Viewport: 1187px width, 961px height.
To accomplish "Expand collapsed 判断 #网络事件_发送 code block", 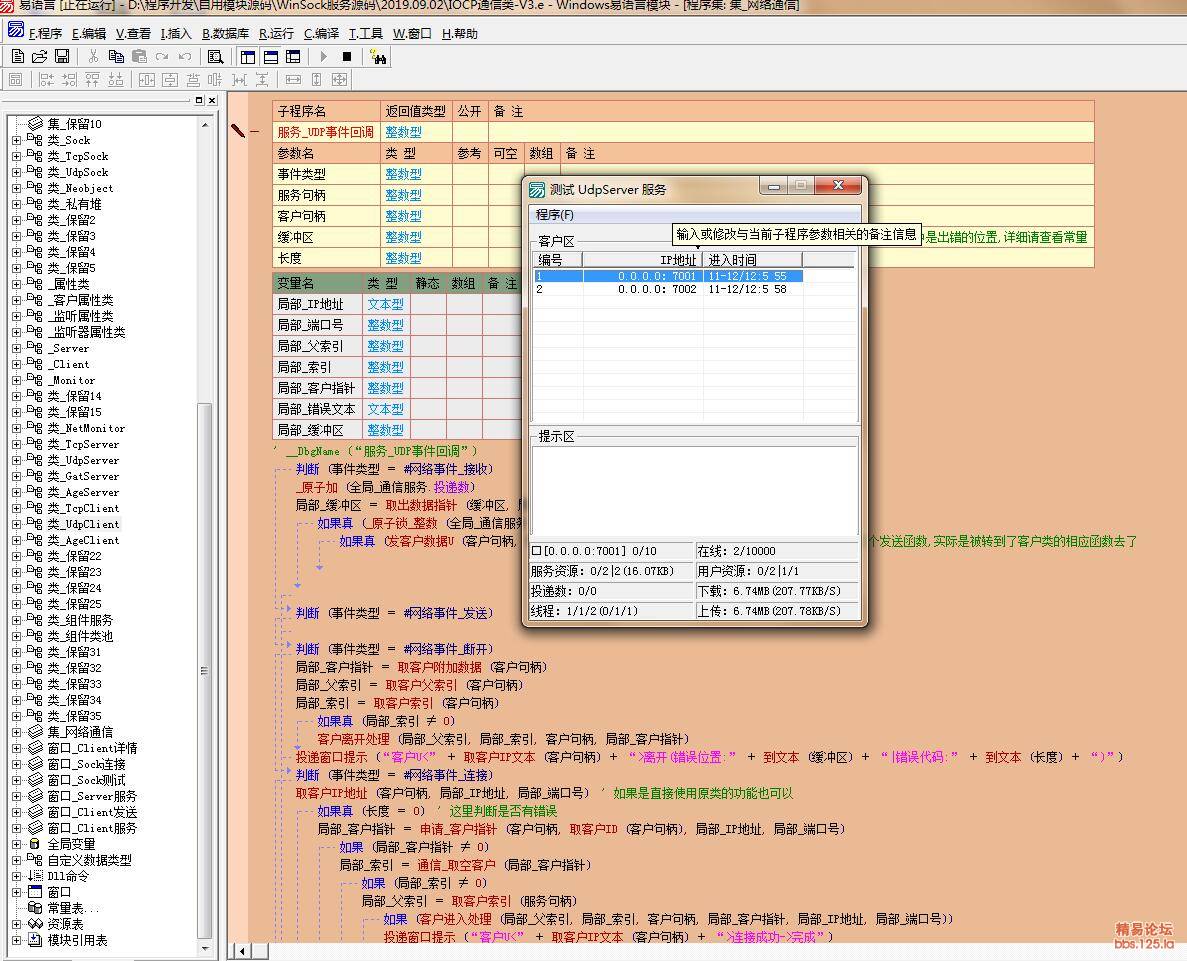I will click(x=288, y=609).
